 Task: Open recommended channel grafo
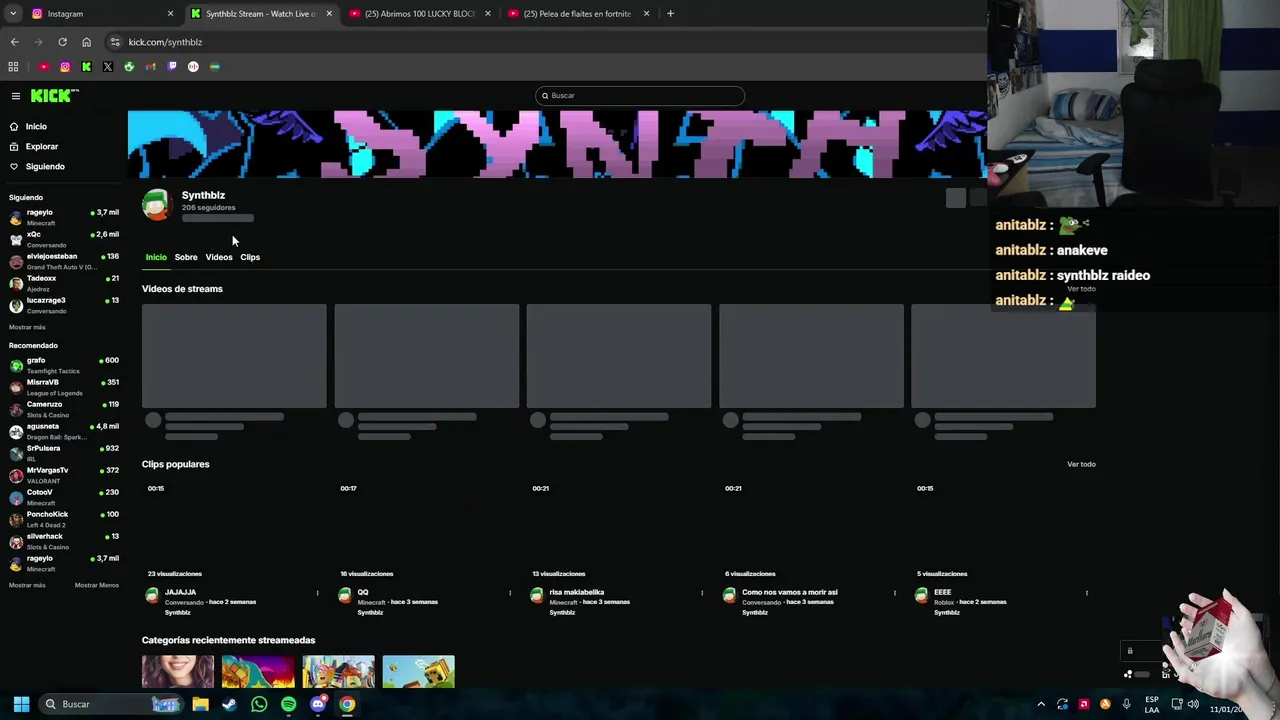point(64,365)
